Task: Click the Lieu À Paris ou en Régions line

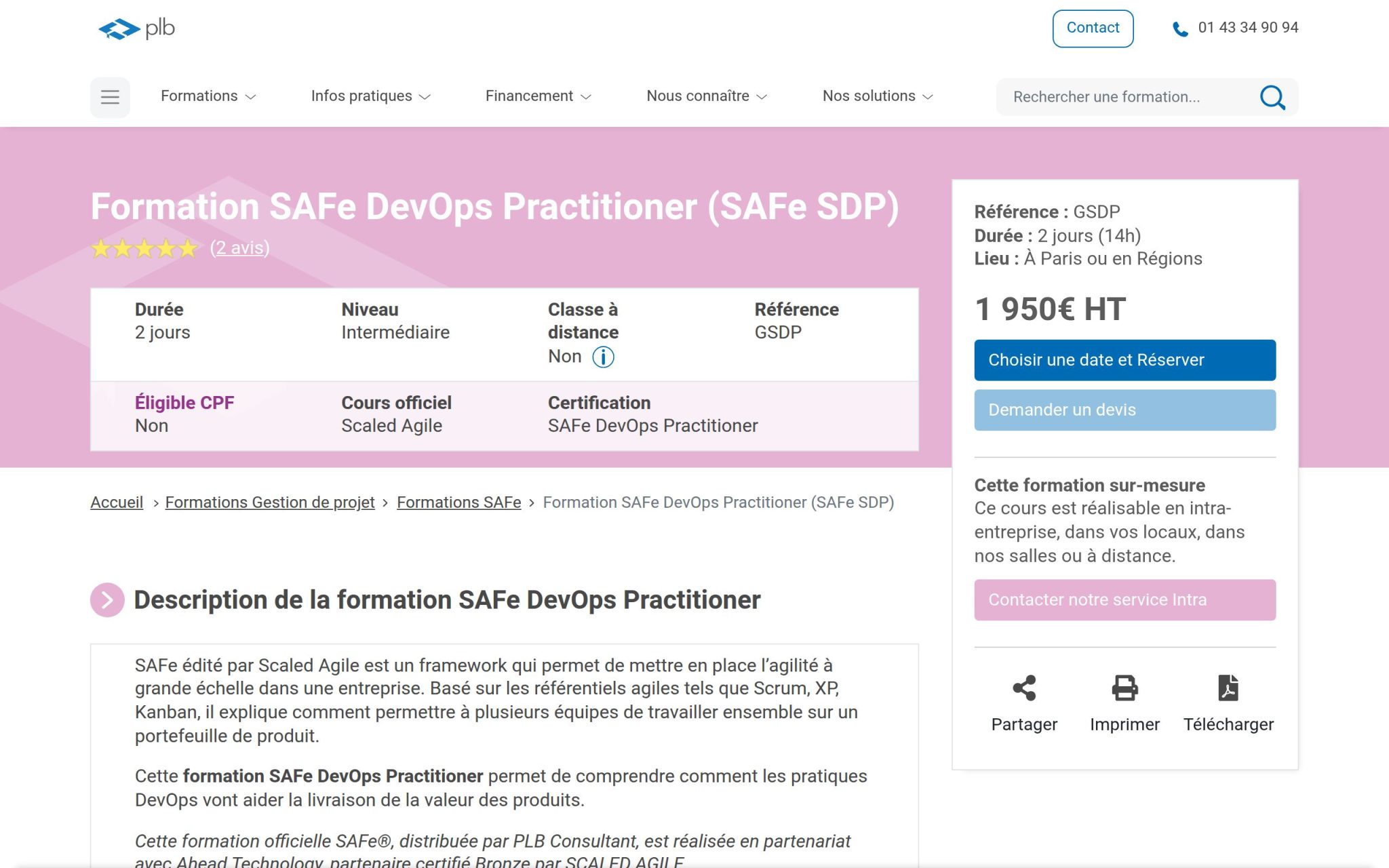Action: 1088,258
